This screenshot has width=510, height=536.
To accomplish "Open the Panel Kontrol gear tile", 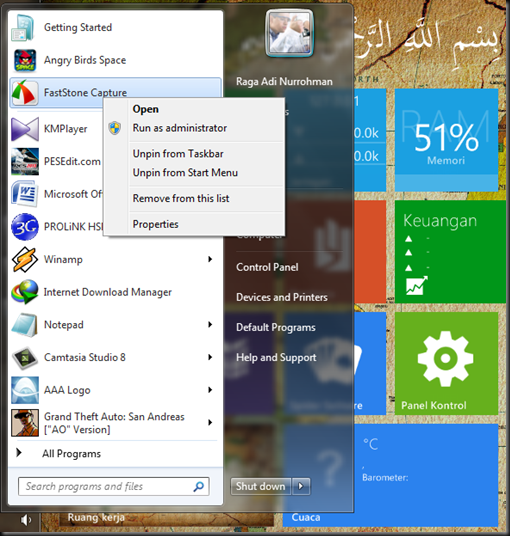I will pos(446,363).
